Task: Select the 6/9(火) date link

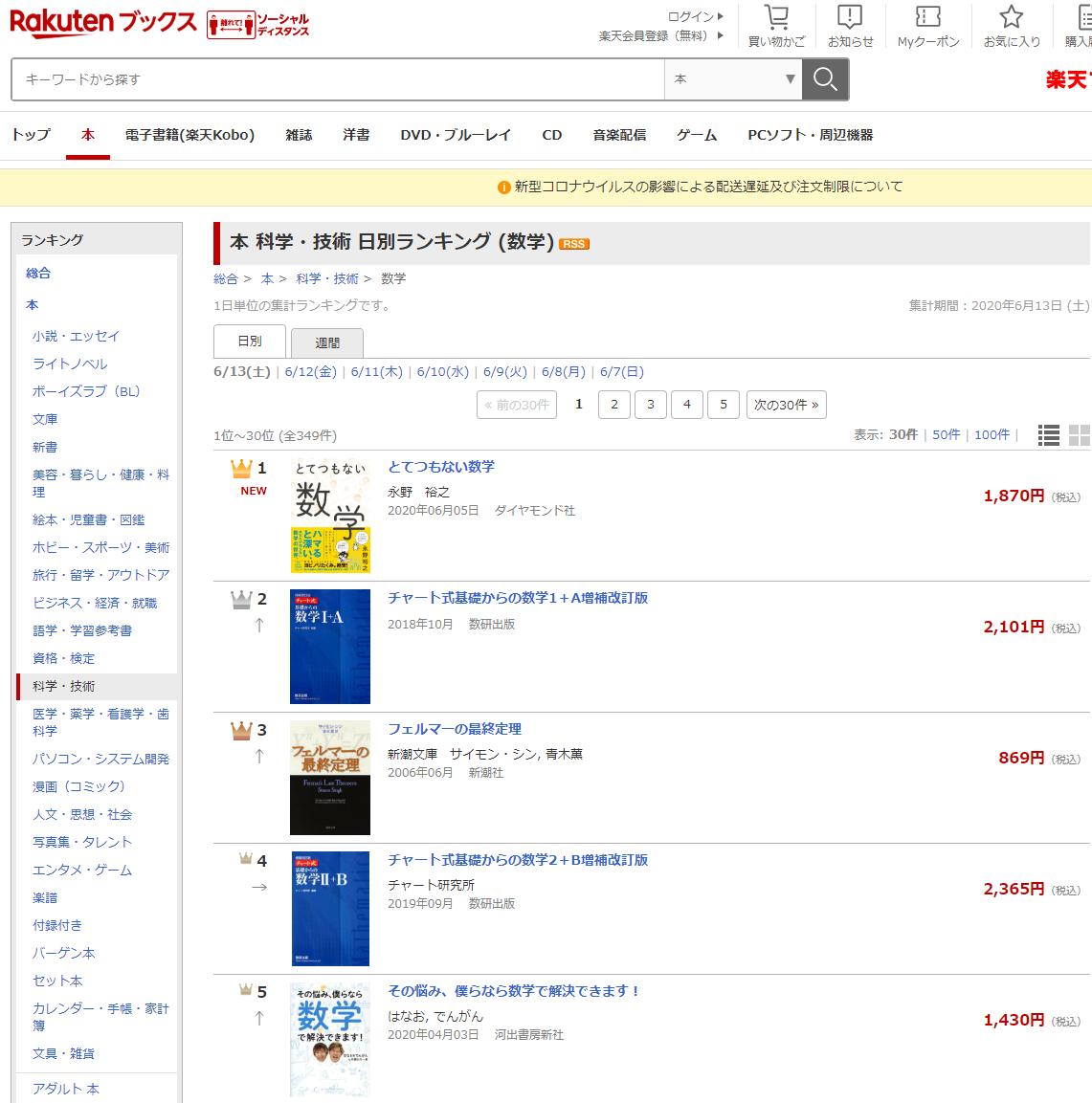Action: point(505,372)
